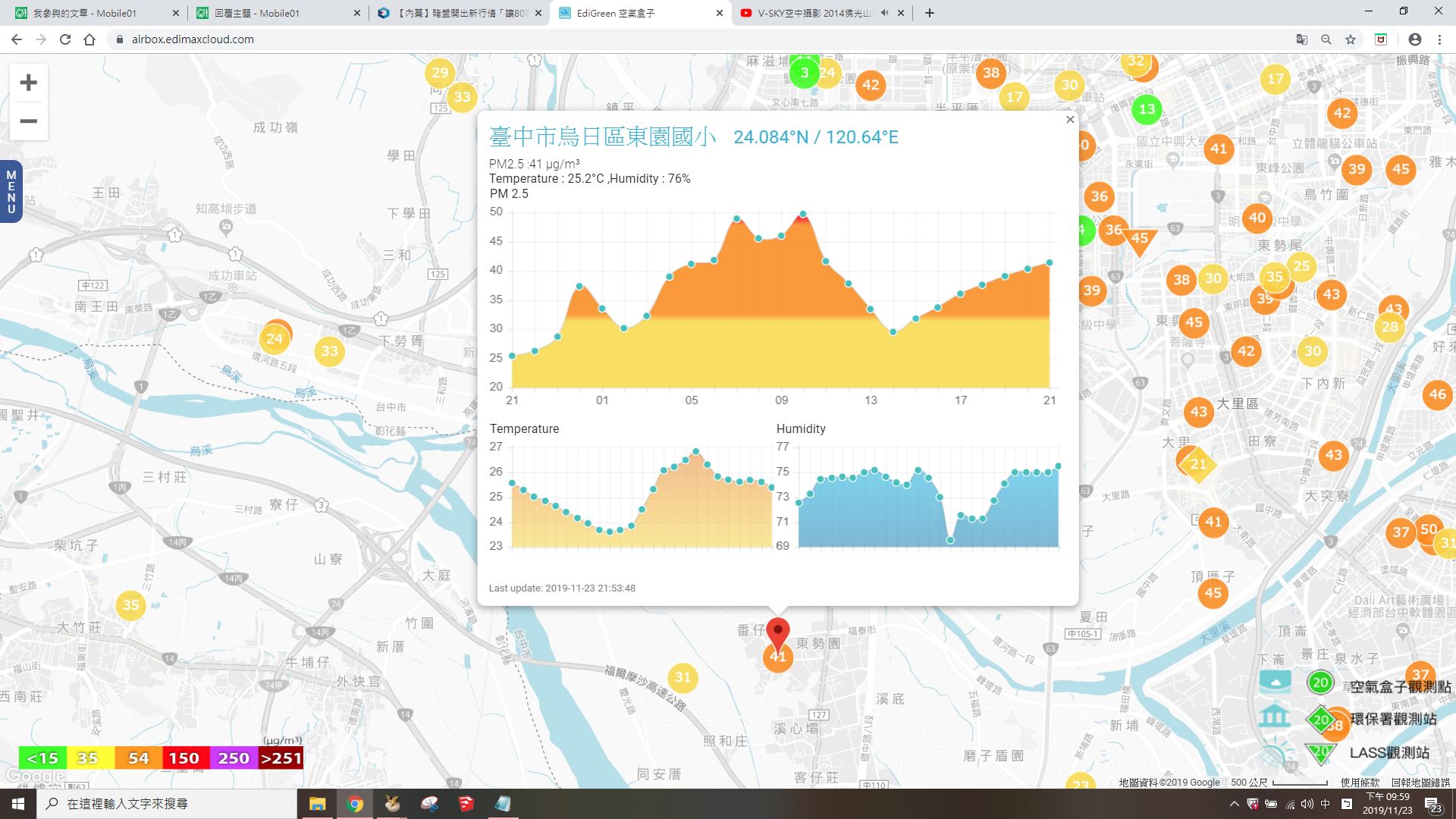This screenshot has height=819, width=1456.
Task: Zoom in the map with plus button
Action: coord(28,83)
